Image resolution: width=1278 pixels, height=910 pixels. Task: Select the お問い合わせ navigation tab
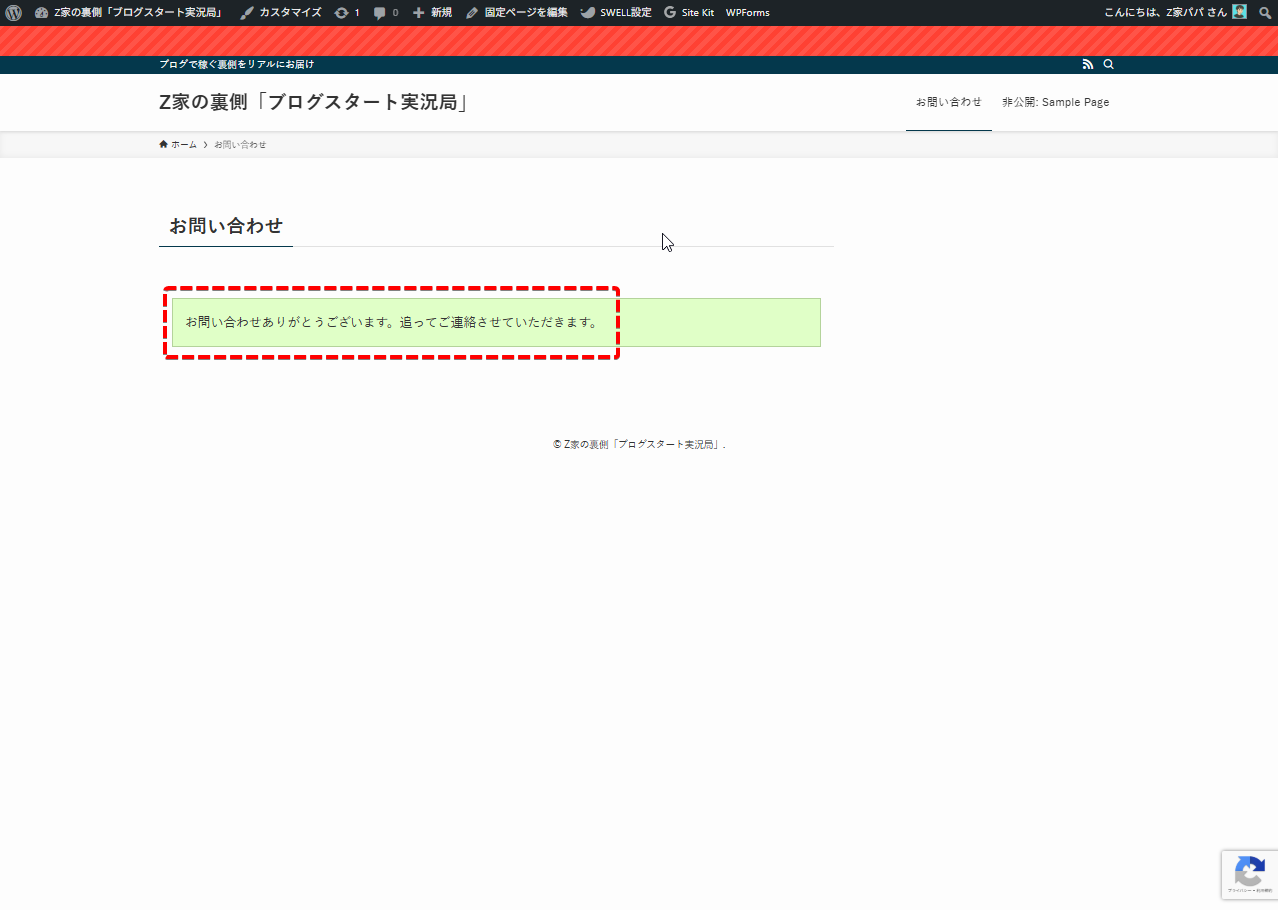[x=948, y=102]
